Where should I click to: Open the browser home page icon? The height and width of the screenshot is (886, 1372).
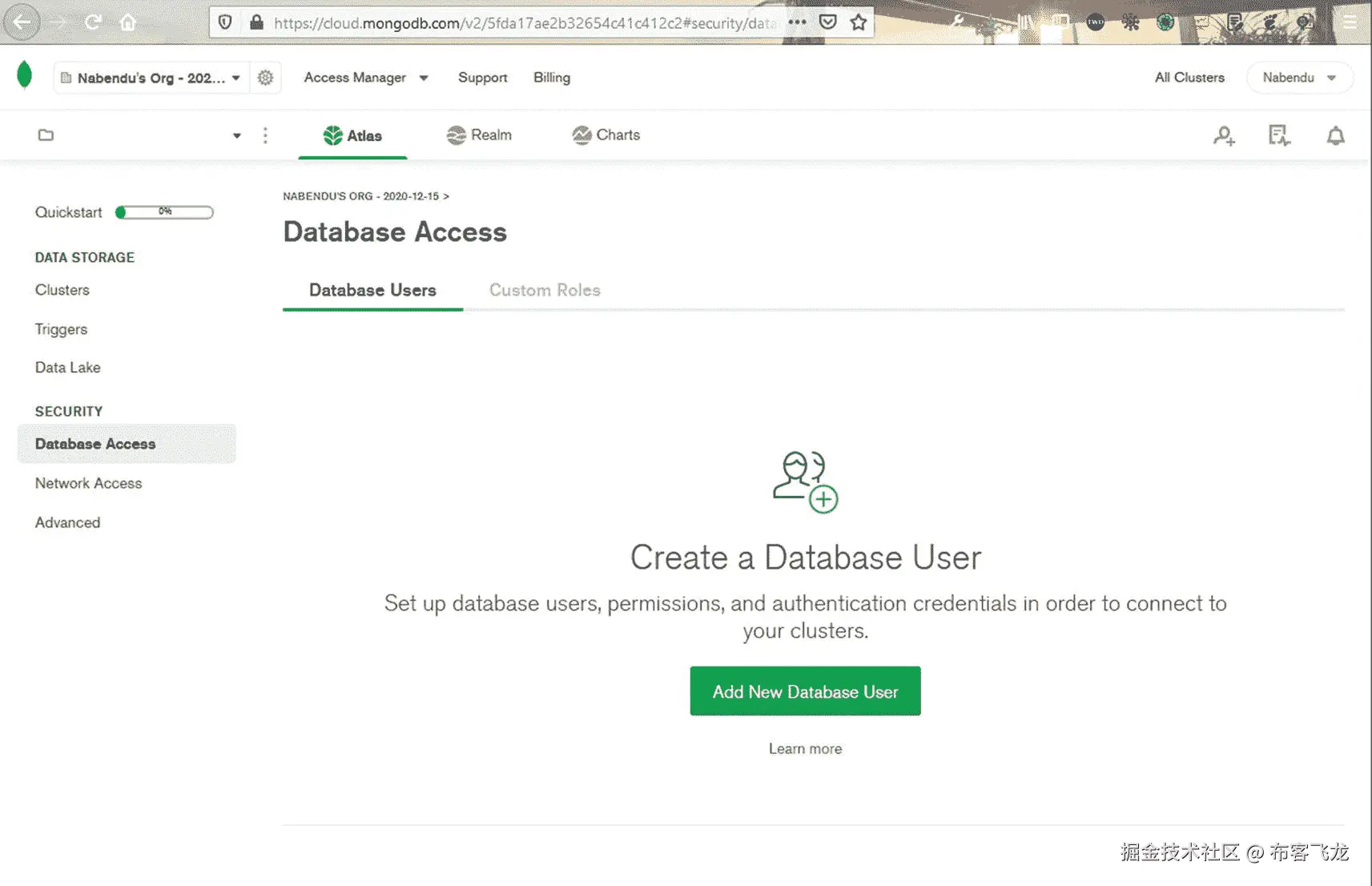[x=128, y=22]
